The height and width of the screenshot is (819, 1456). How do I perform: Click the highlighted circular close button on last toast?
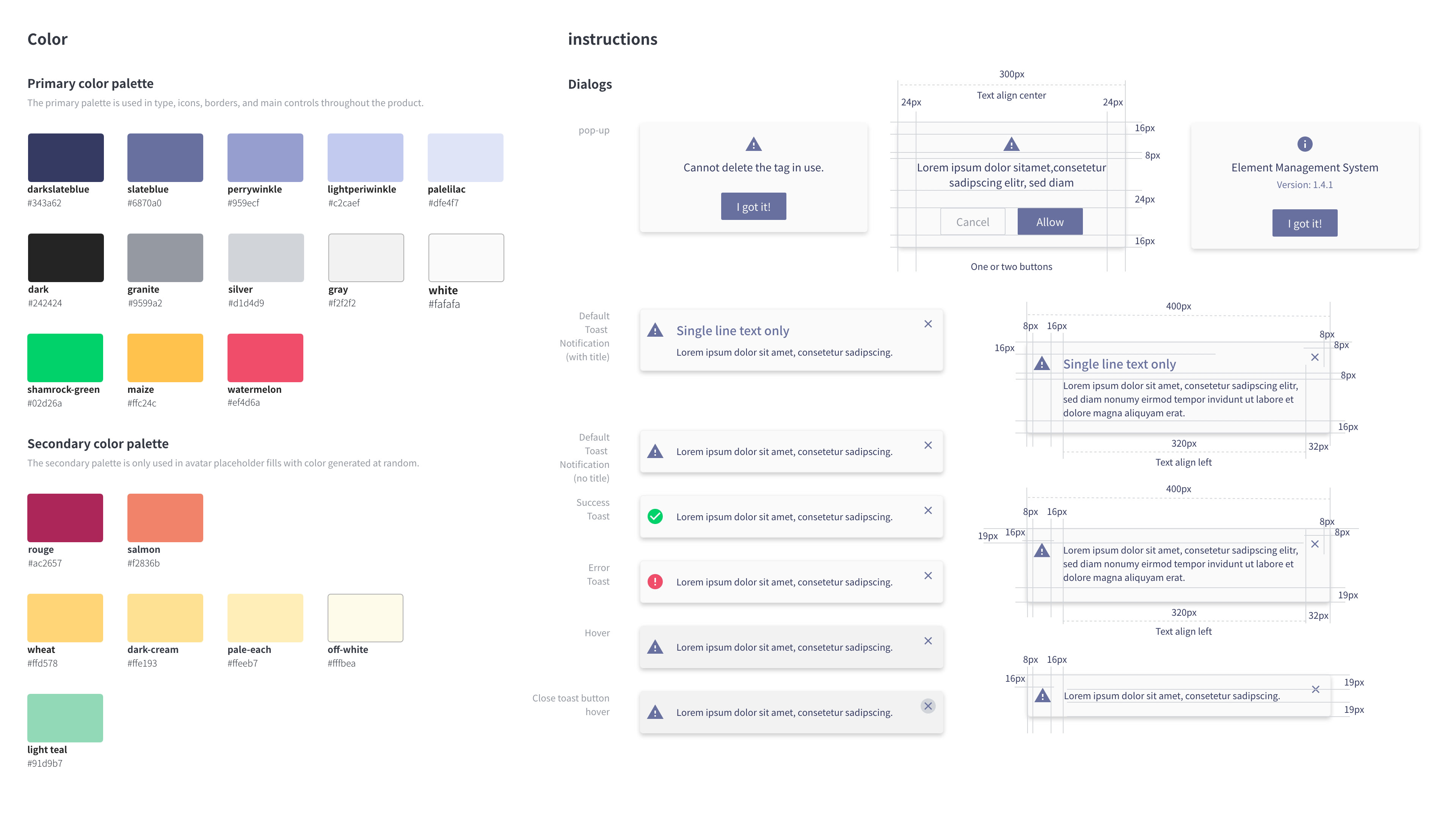tap(928, 706)
